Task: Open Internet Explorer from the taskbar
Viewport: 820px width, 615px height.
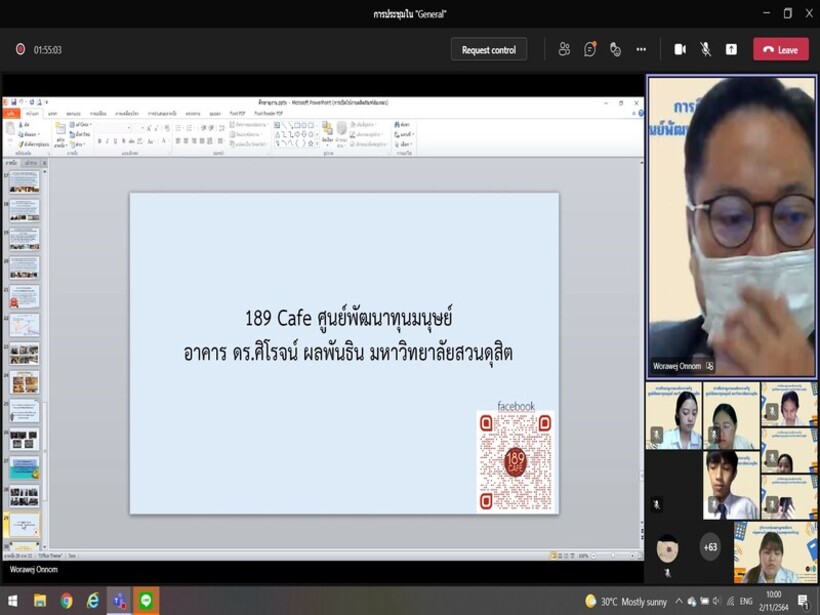Action: click(x=93, y=600)
